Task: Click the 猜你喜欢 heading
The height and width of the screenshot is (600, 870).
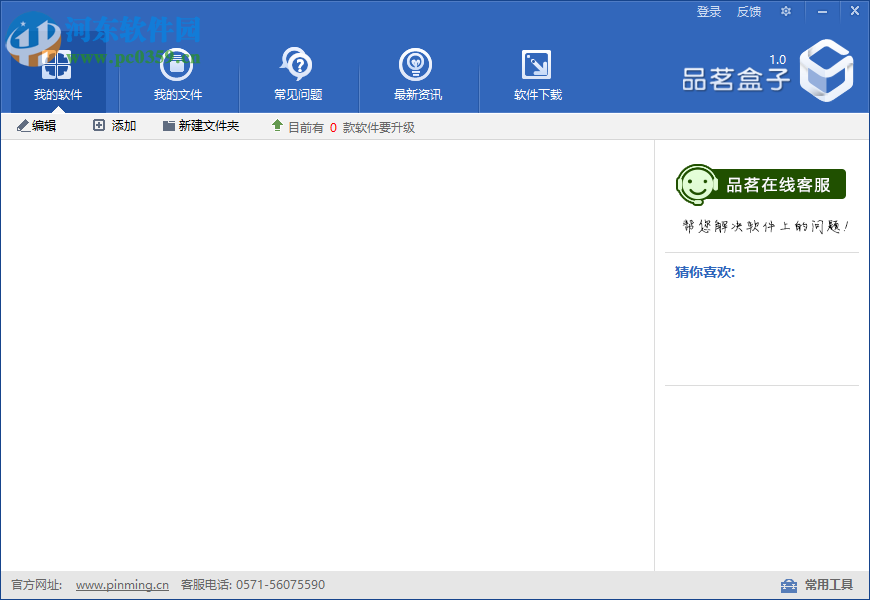Action: [x=705, y=271]
